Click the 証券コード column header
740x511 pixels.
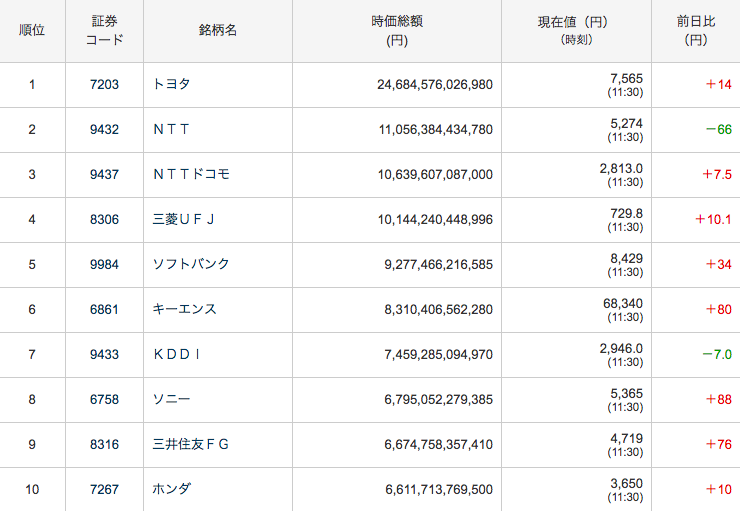click(x=104, y=30)
